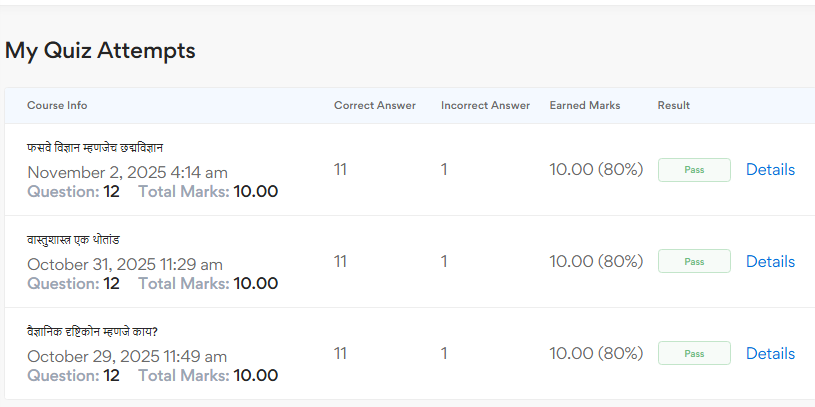Click the Course Info column header
The image size is (815, 407).
57,106
